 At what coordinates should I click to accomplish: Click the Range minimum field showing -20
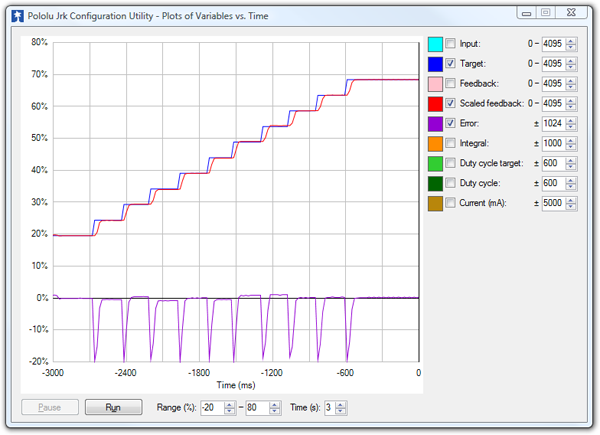click(211, 407)
